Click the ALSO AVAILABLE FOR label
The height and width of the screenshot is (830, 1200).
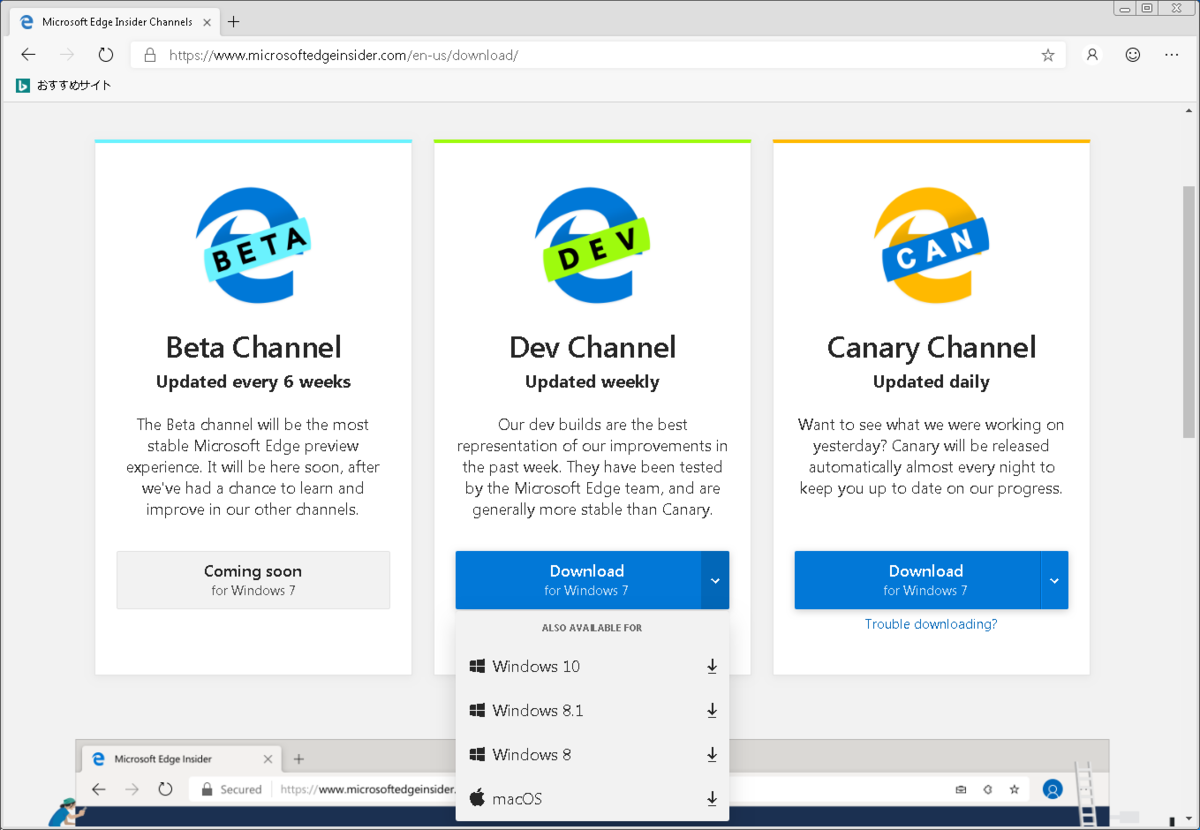pyautogui.click(x=592, y=628)
